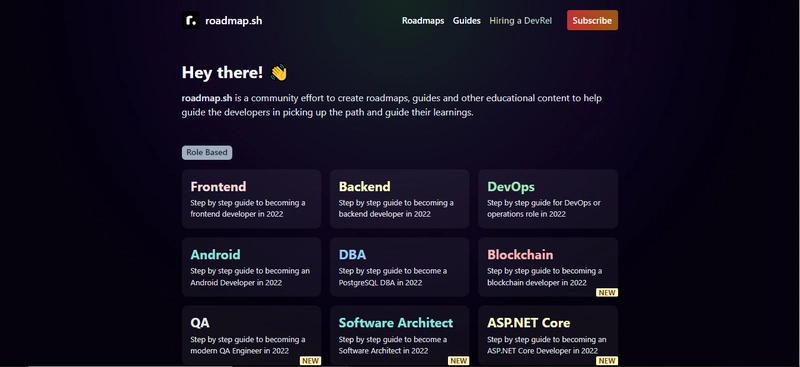Open the Software Architect roadmap card
Viewport: 800px width, 367px height.
pos(399,335)
